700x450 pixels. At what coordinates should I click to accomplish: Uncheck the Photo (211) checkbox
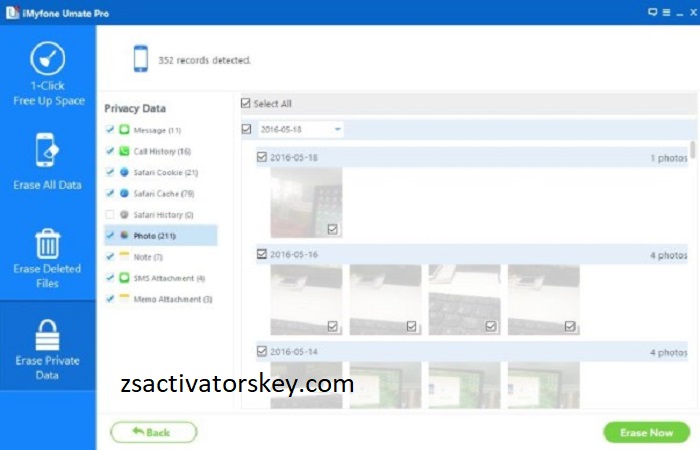click(109, 235)
